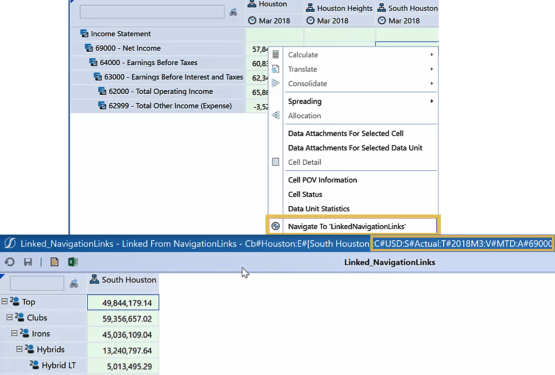
Task: Choose Data Attachments For Selected Cell
Action: 346,133
